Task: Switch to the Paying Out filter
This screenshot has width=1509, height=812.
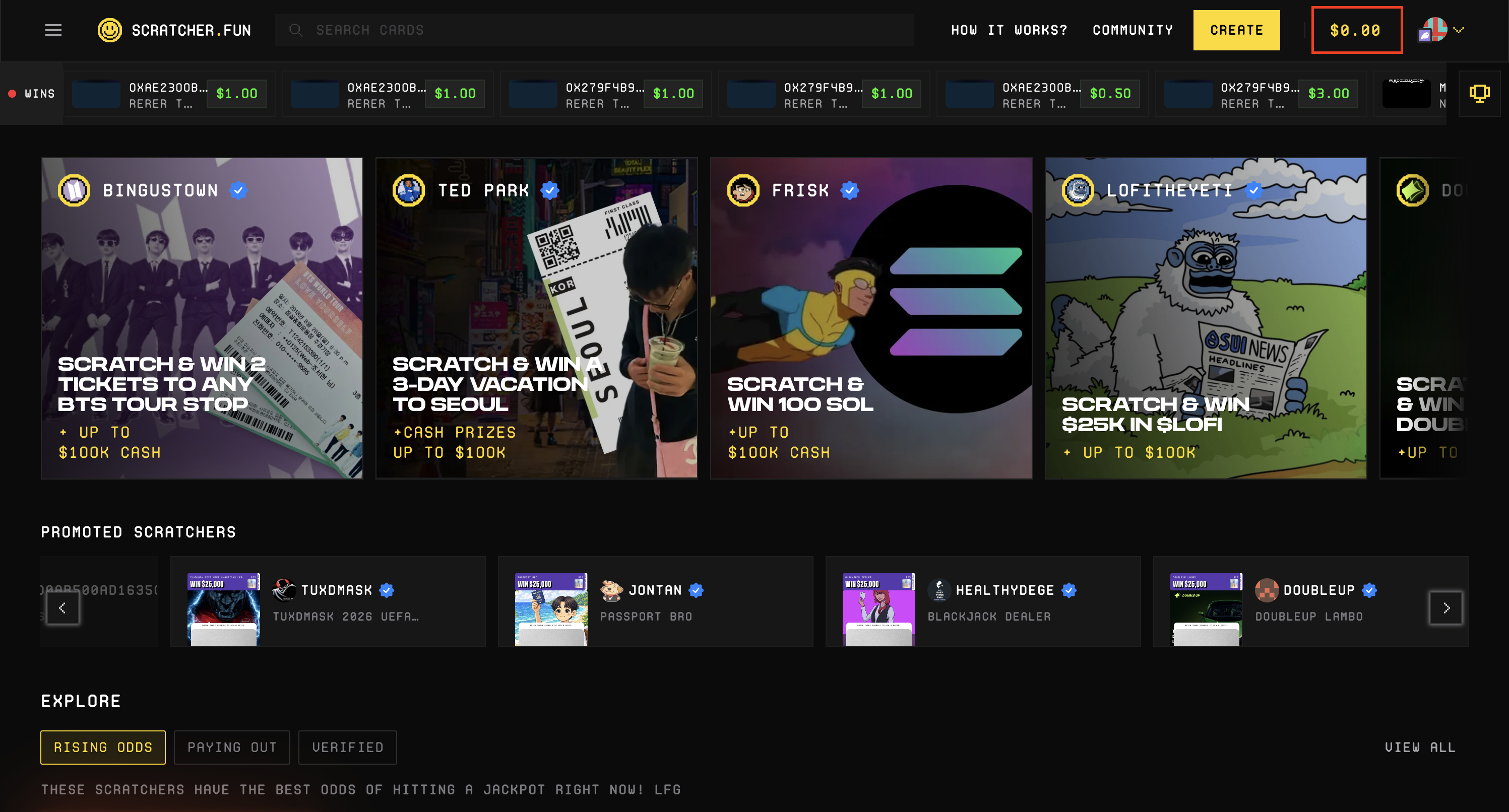Action: [231, 747]
